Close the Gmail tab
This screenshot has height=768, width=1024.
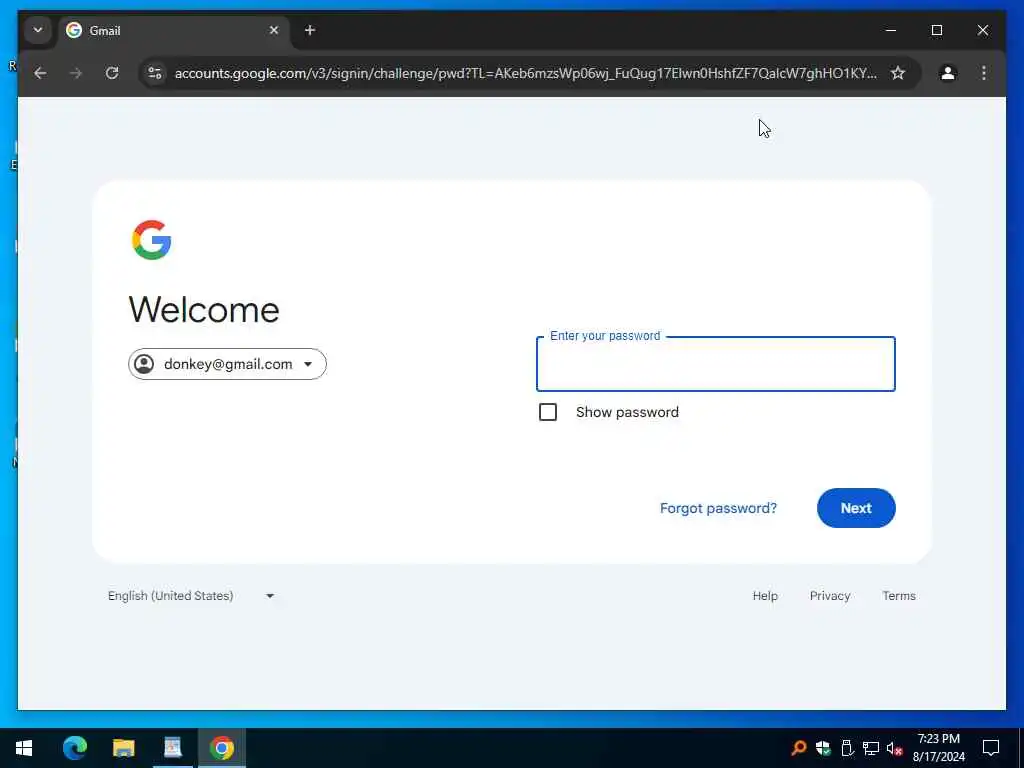[274, 30]
